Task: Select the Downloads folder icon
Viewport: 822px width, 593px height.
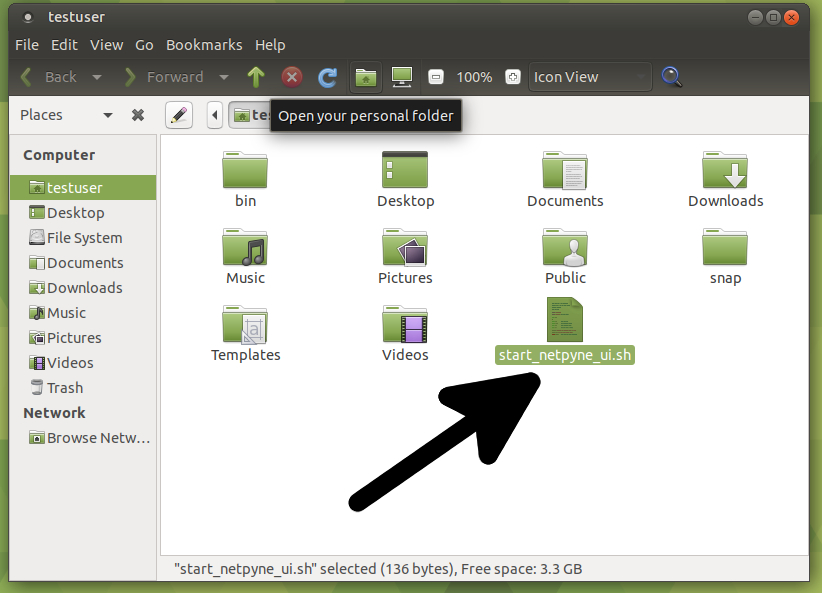Action: 725,170
